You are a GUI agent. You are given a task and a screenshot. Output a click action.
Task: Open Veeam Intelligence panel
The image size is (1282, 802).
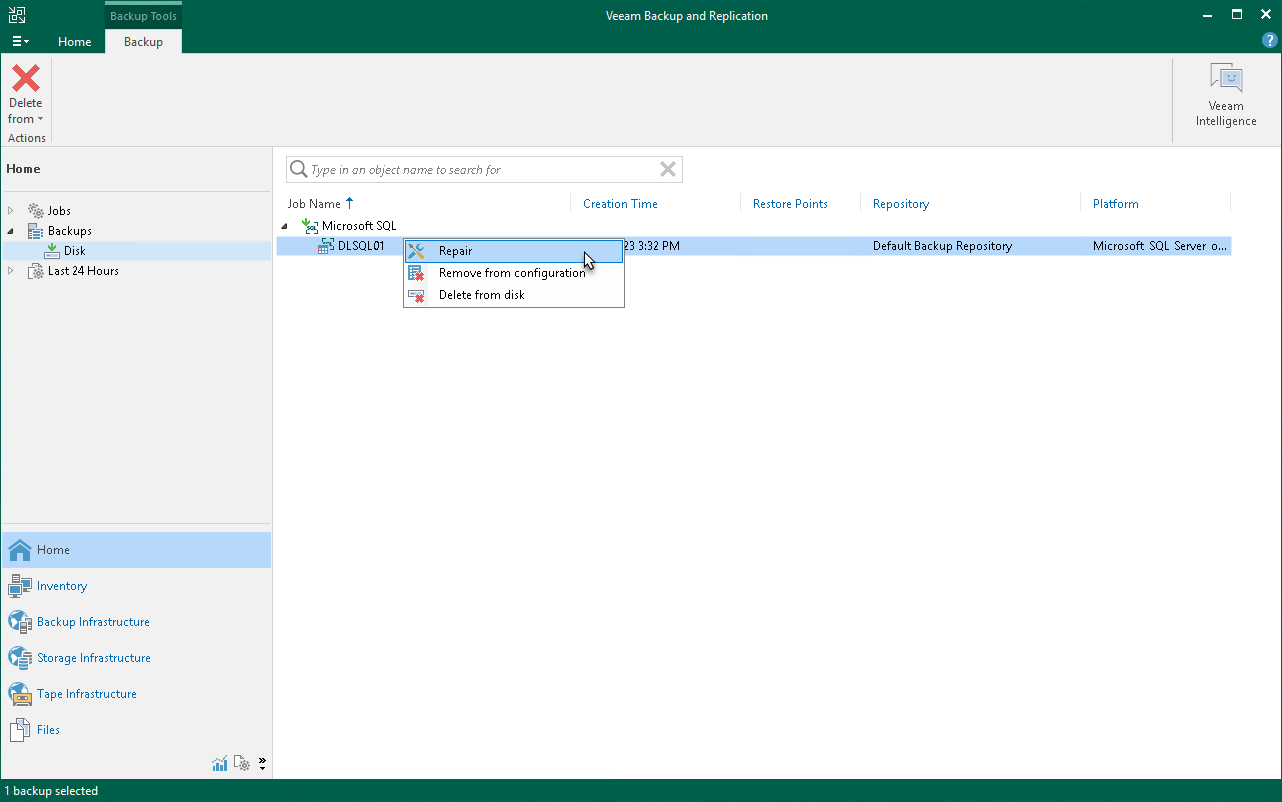[x=1225, y=95]
